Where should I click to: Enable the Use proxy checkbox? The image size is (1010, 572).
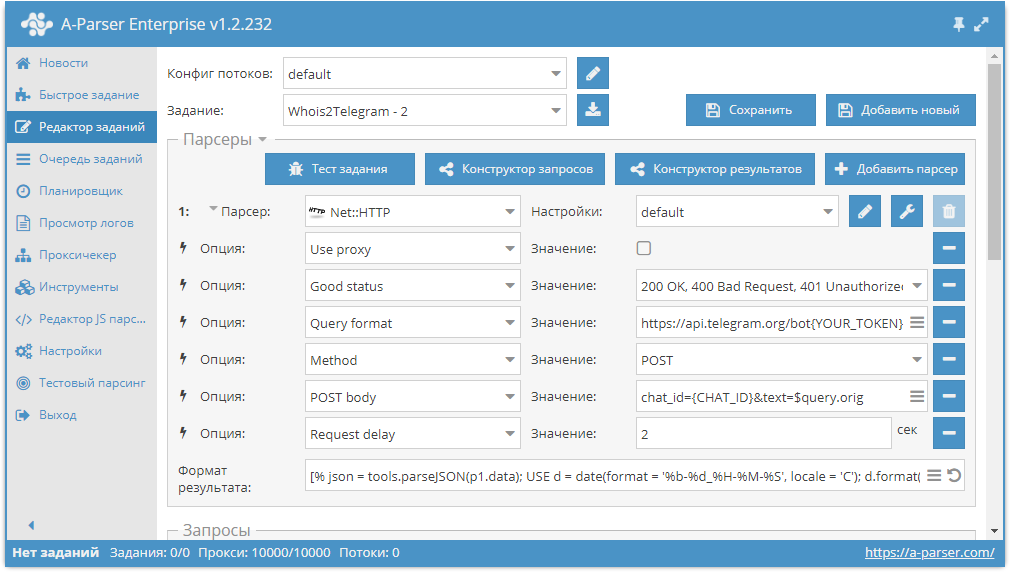point(643,248)
